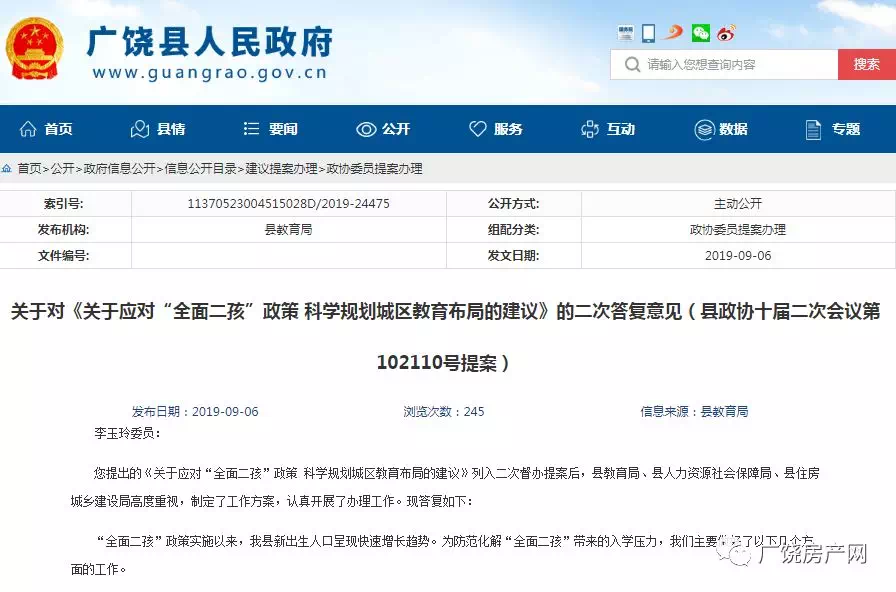
Task: Click the magnifier icon in search box
Action: pos(632,65)
